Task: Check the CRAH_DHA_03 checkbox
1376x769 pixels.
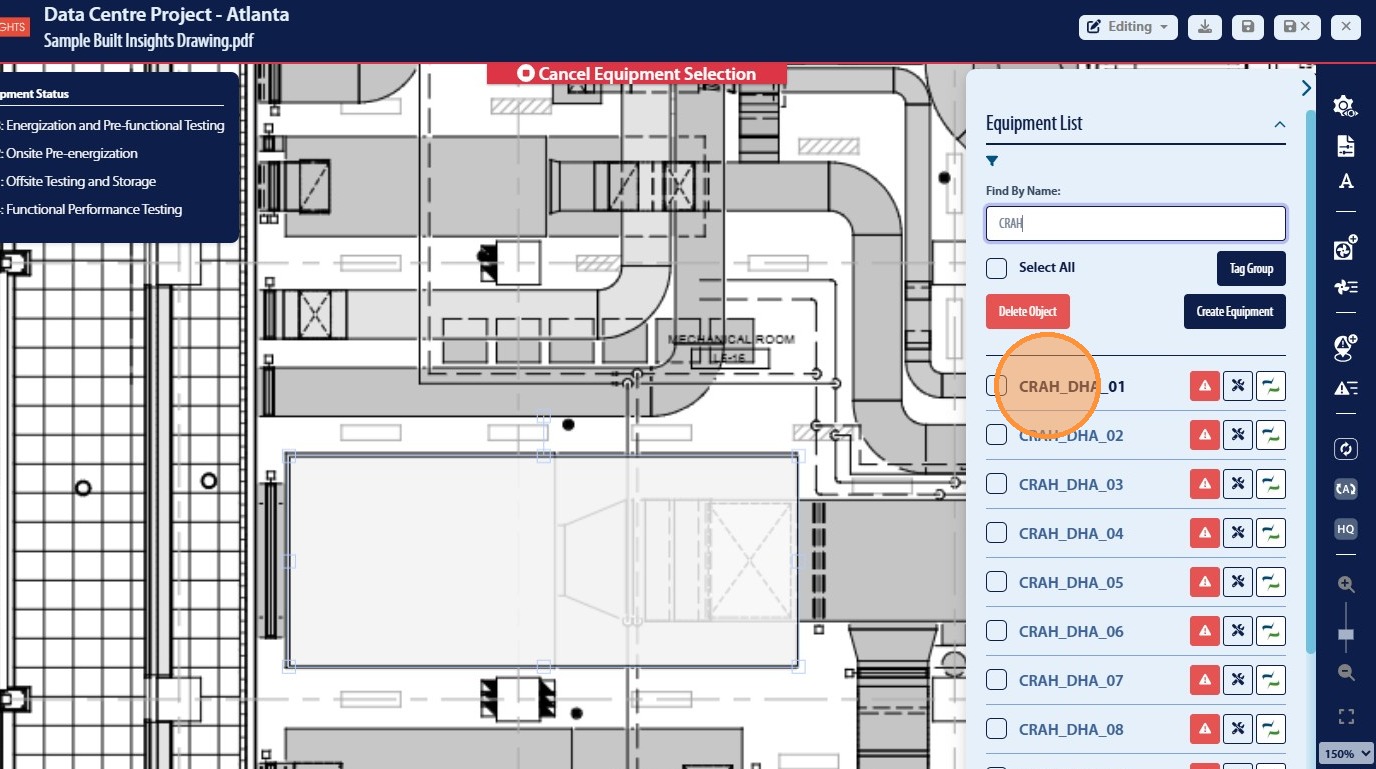Action: [996, 484]
